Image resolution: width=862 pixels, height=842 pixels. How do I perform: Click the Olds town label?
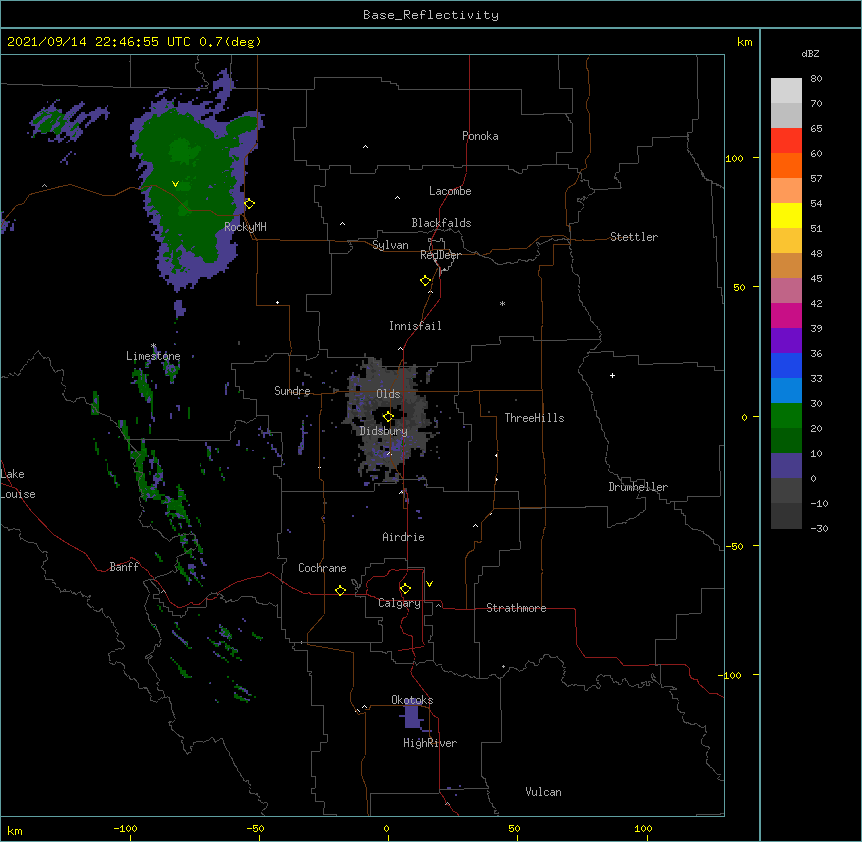click(x=388, y=394)
